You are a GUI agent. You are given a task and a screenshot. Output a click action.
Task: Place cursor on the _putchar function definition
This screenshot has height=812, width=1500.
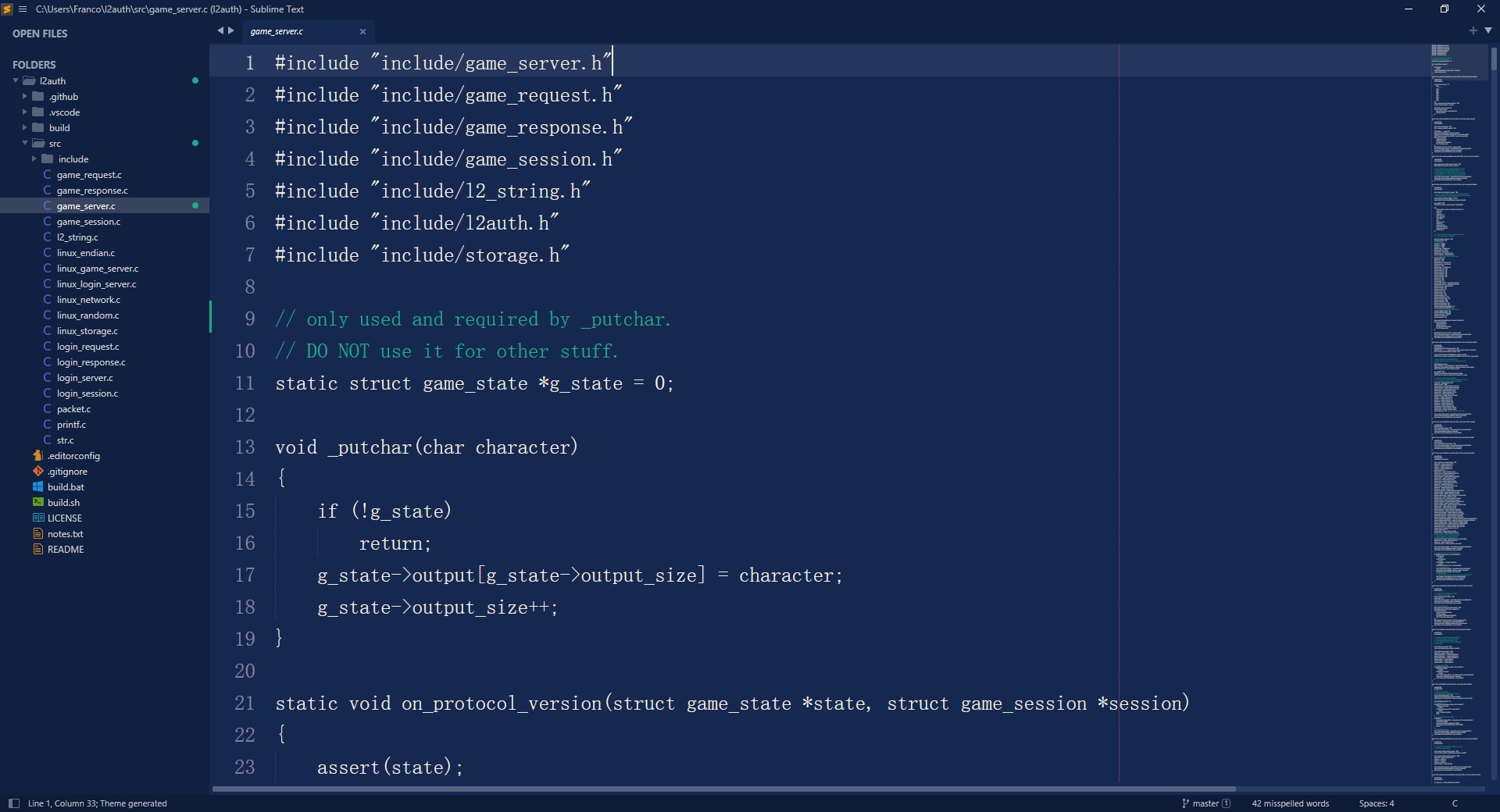point(427,447)
